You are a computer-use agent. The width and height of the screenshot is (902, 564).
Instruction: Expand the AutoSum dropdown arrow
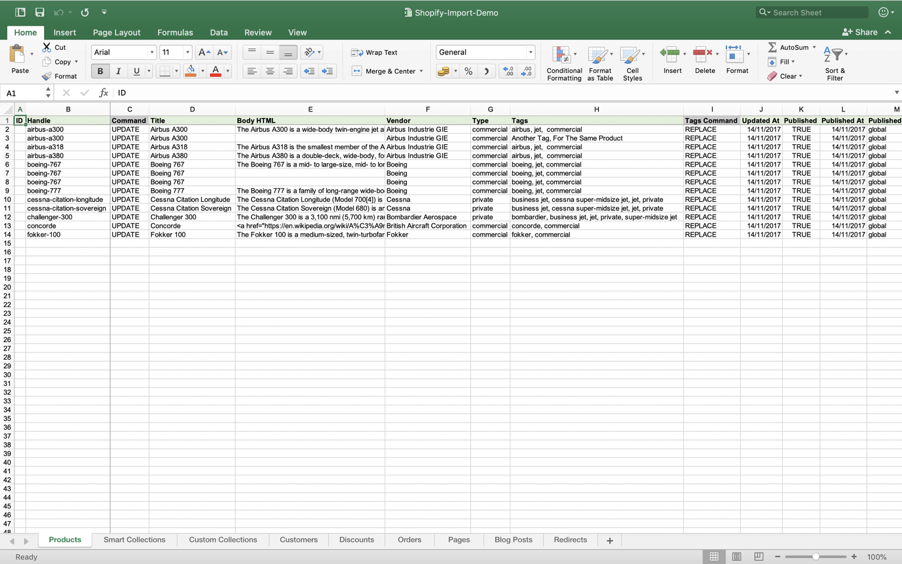point(814,47)
